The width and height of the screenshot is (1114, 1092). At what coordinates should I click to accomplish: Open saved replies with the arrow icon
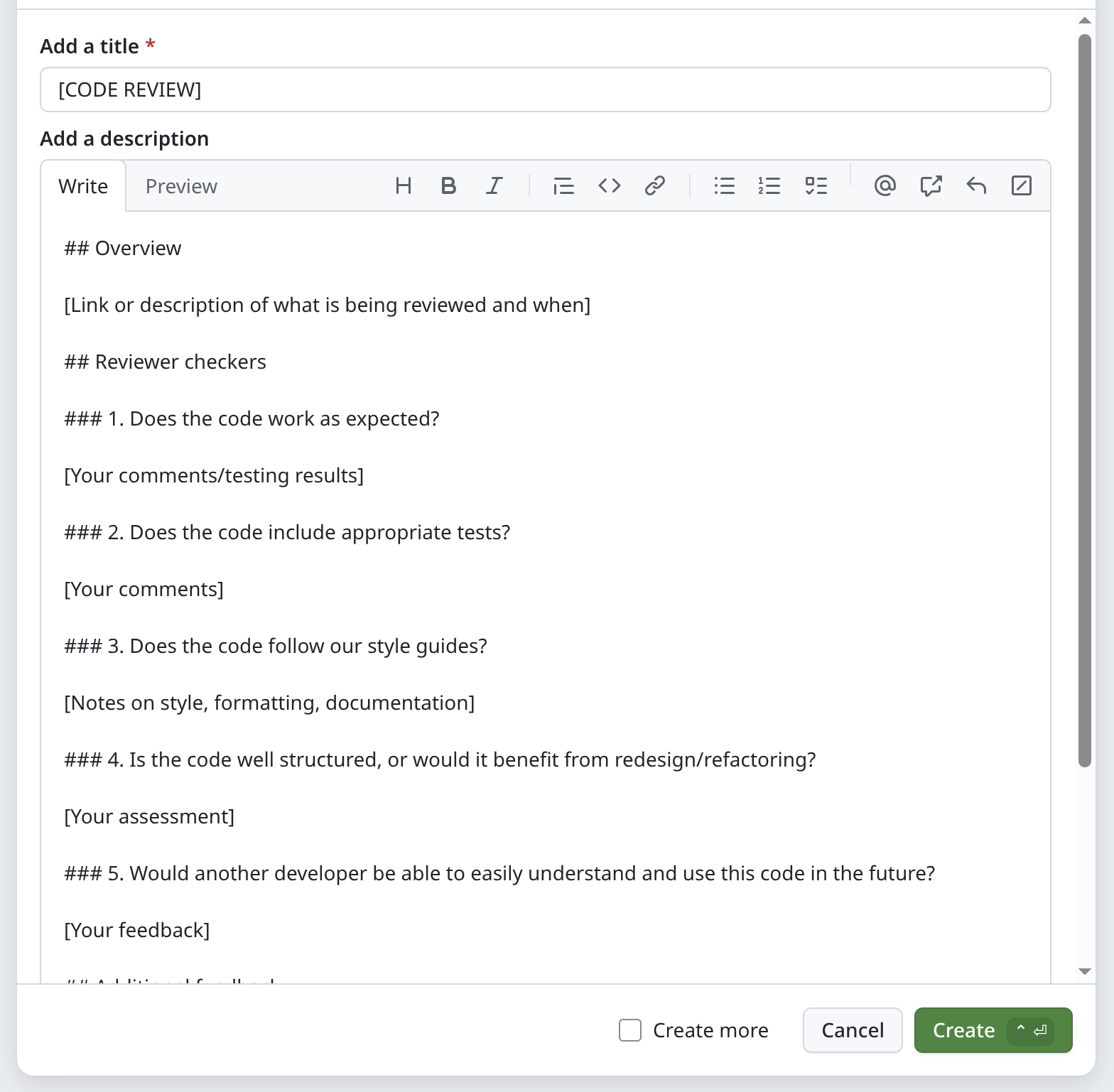976,186
